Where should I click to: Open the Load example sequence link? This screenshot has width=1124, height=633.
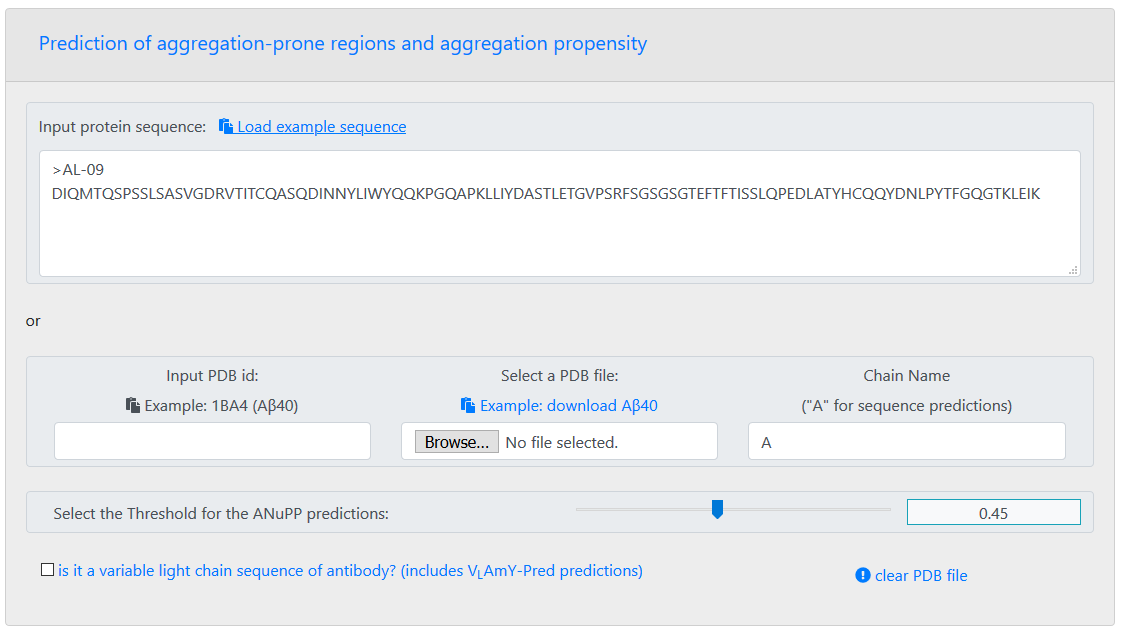tap(322, 127)
